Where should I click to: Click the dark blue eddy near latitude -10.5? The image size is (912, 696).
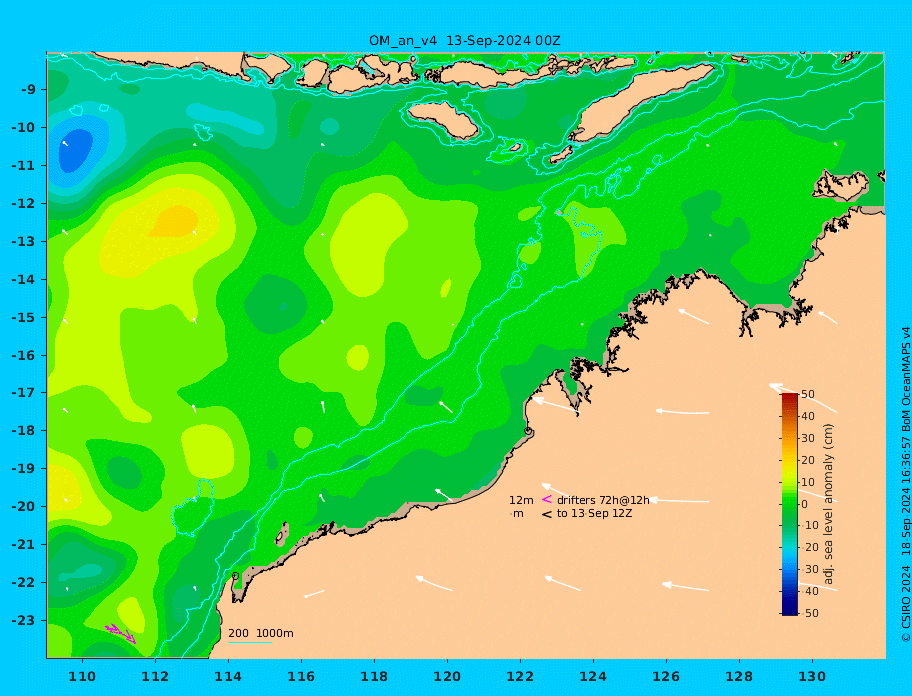click(76, 151)
